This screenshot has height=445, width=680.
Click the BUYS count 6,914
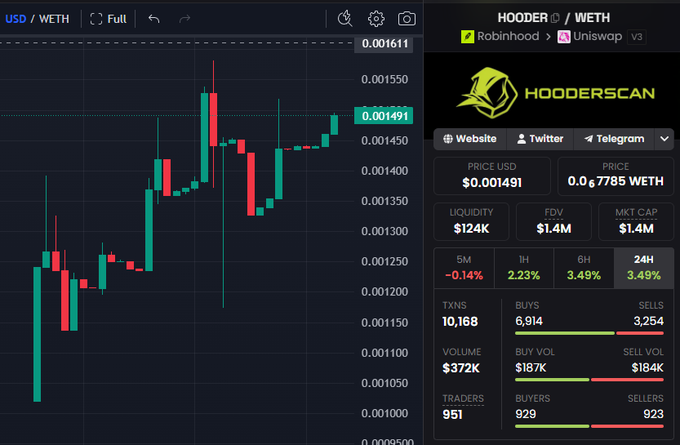click(x=529, y=321)
